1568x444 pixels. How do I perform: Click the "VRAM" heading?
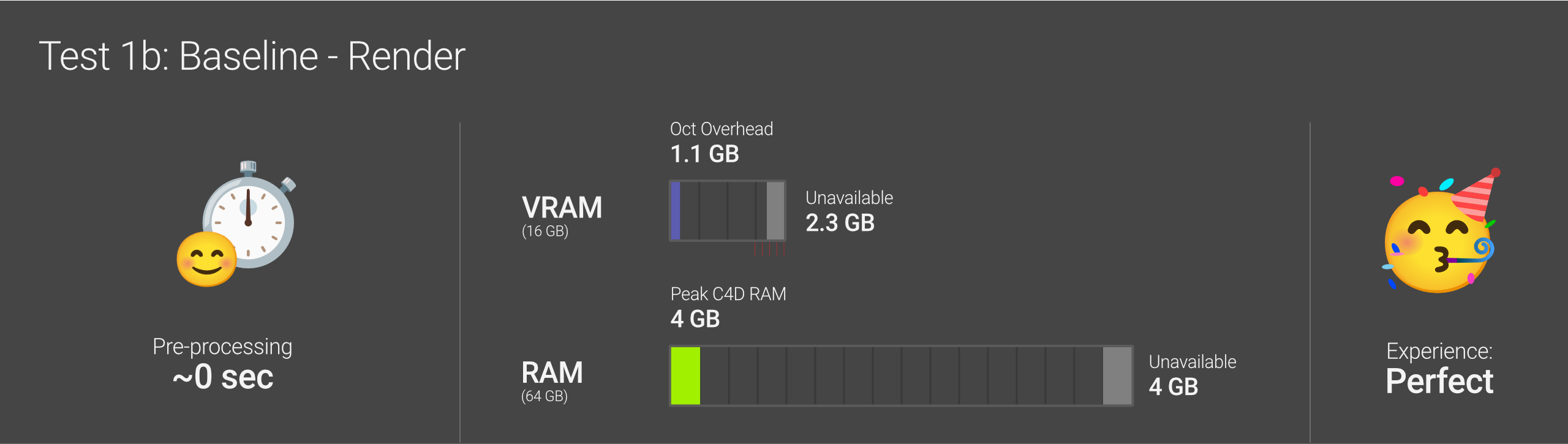(562, 208)
